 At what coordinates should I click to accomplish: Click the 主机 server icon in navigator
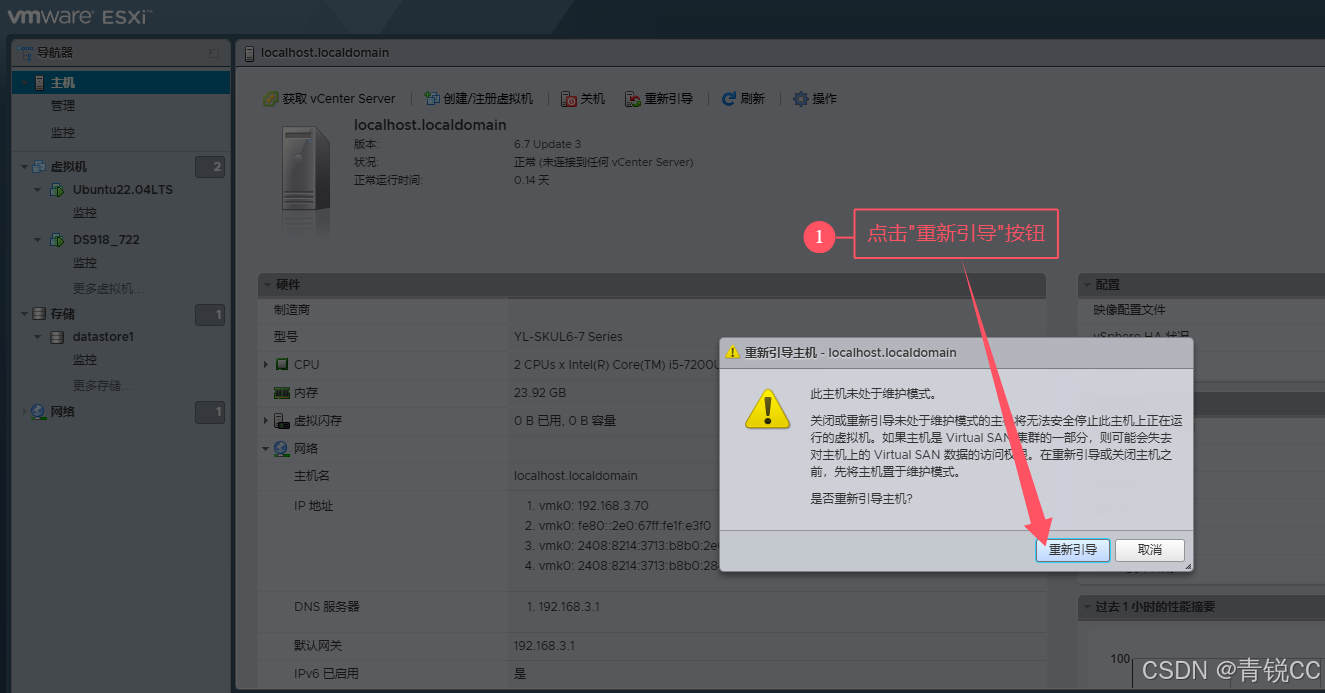tap(39, 83)
